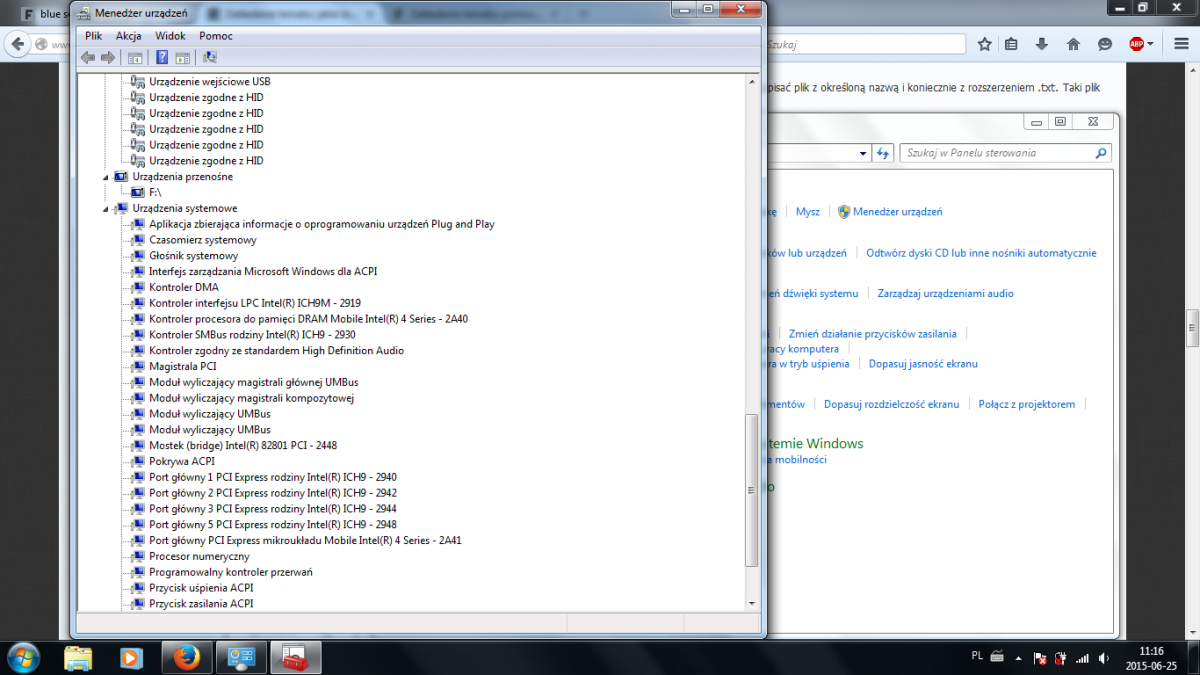Viewport: 1200px width, 675px height.
Task: Select Urządzenie wejściowe USB device
Action: click(x=210, y=81)
